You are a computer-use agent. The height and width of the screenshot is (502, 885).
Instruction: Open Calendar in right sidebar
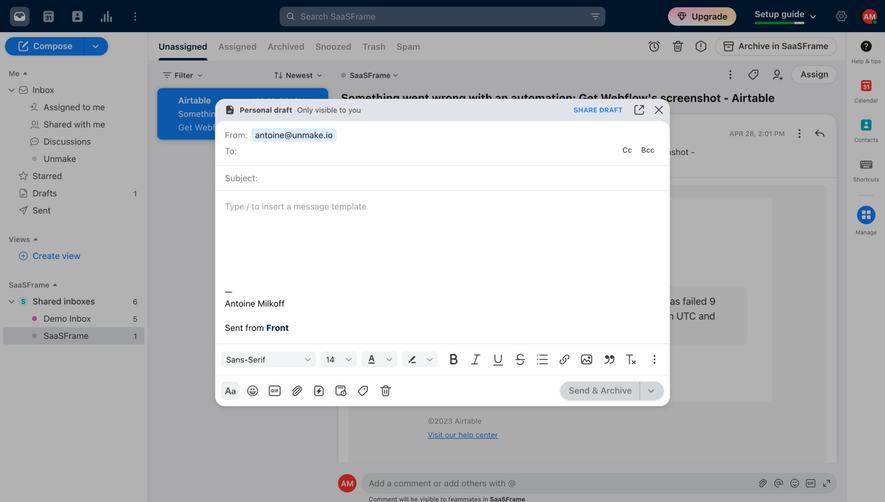pos(866,91)
